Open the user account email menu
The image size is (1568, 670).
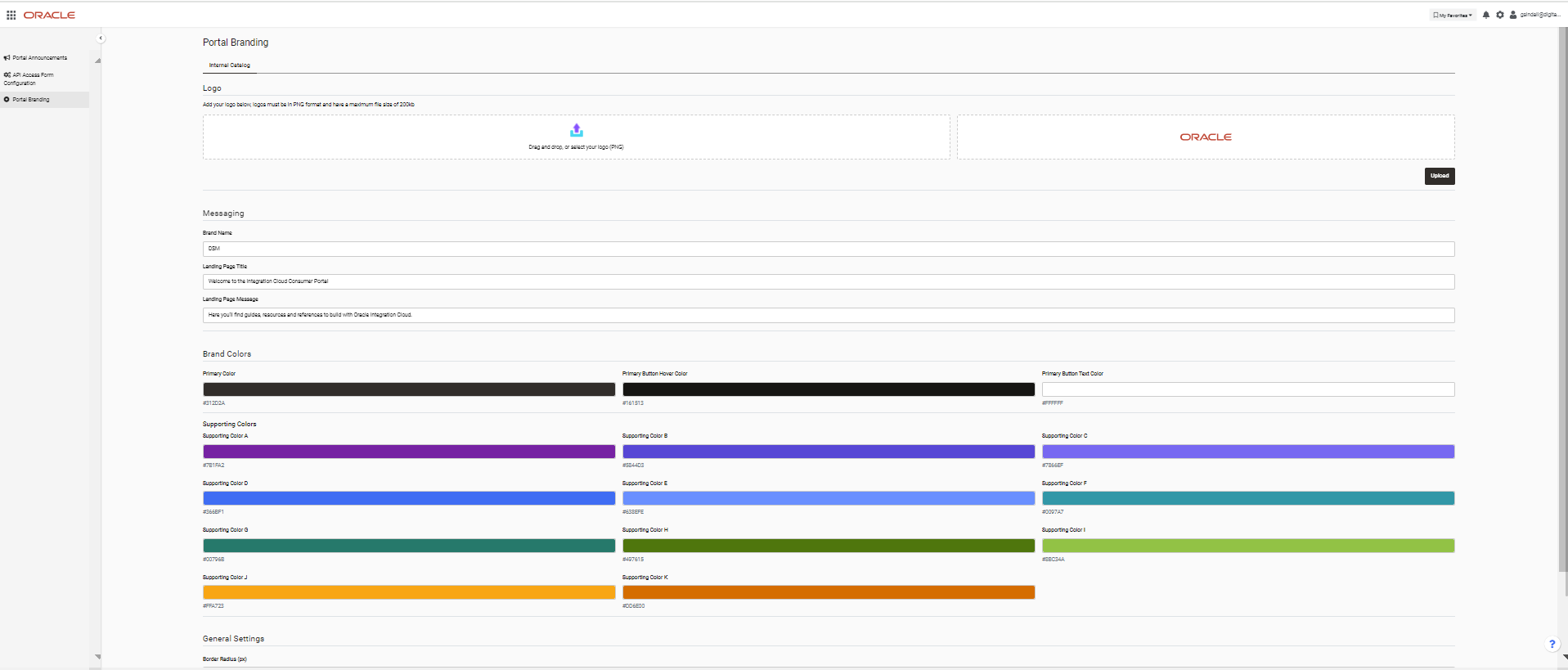(1541, 15)
